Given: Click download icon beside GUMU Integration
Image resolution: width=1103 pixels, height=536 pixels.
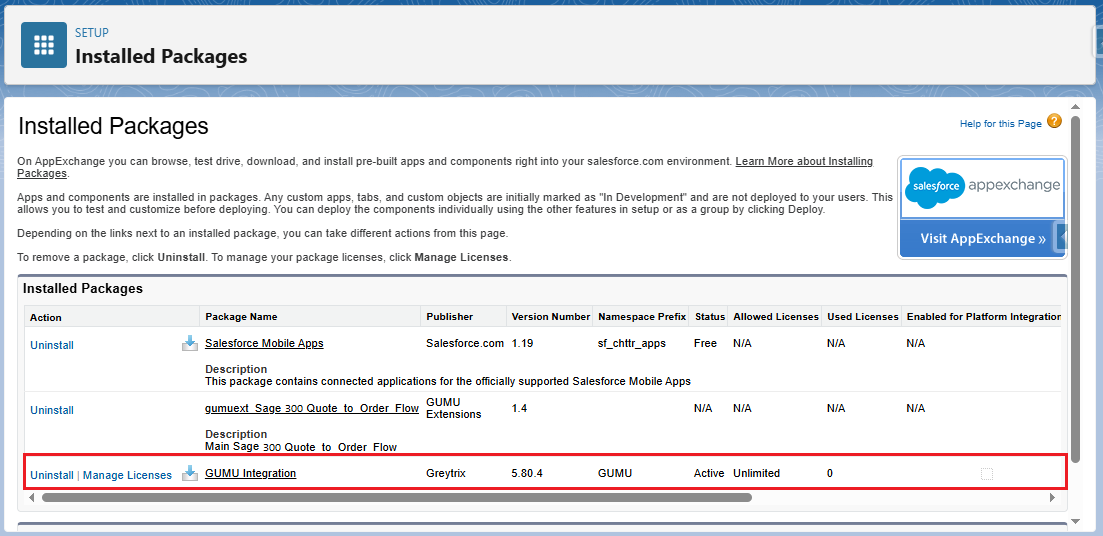Looking at the screenshot, I should click(190, 474).
